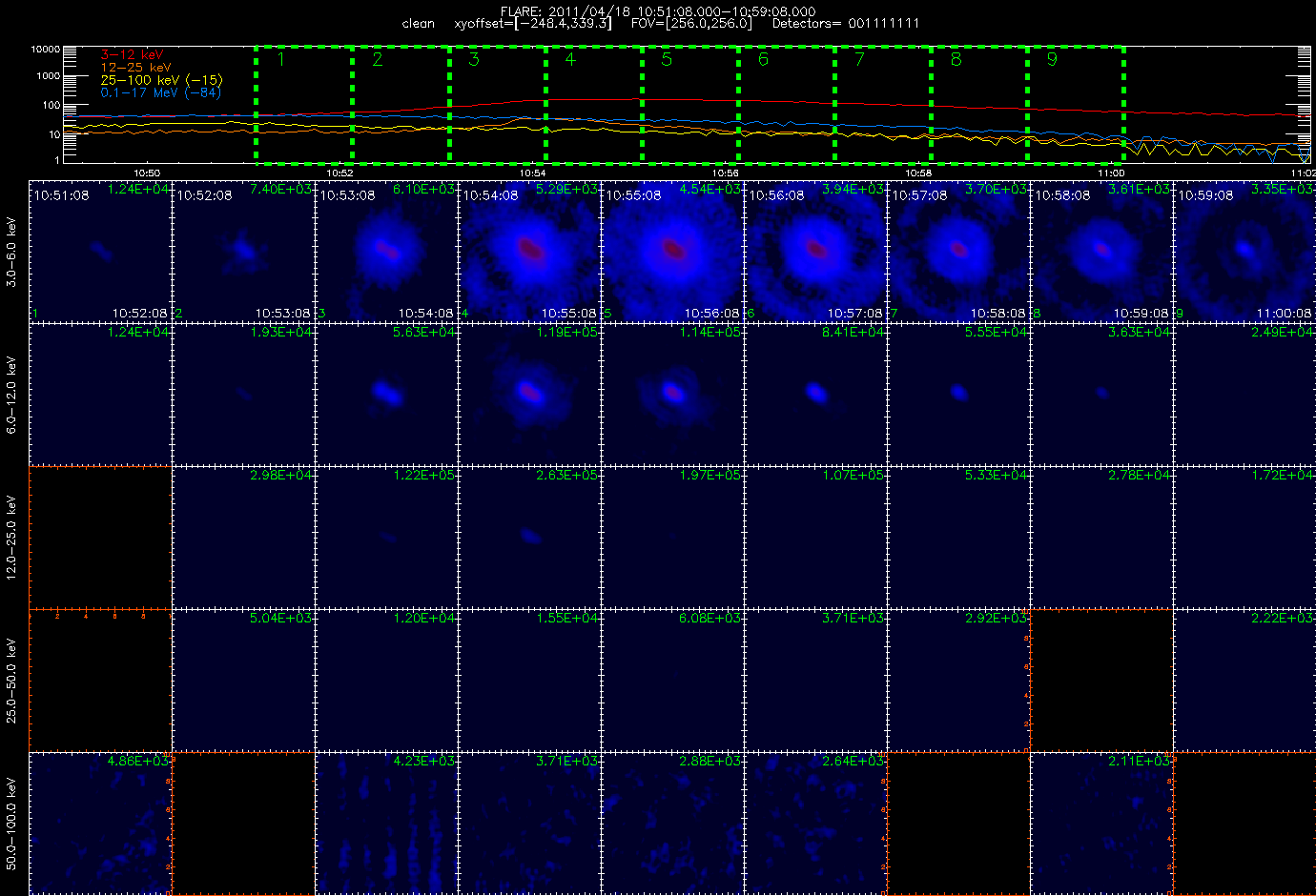Viewport: 1316px width, 896px height.
Task: Open the 6-12 keV image labeled 1.19E+05
Action: tap(530, 394)
